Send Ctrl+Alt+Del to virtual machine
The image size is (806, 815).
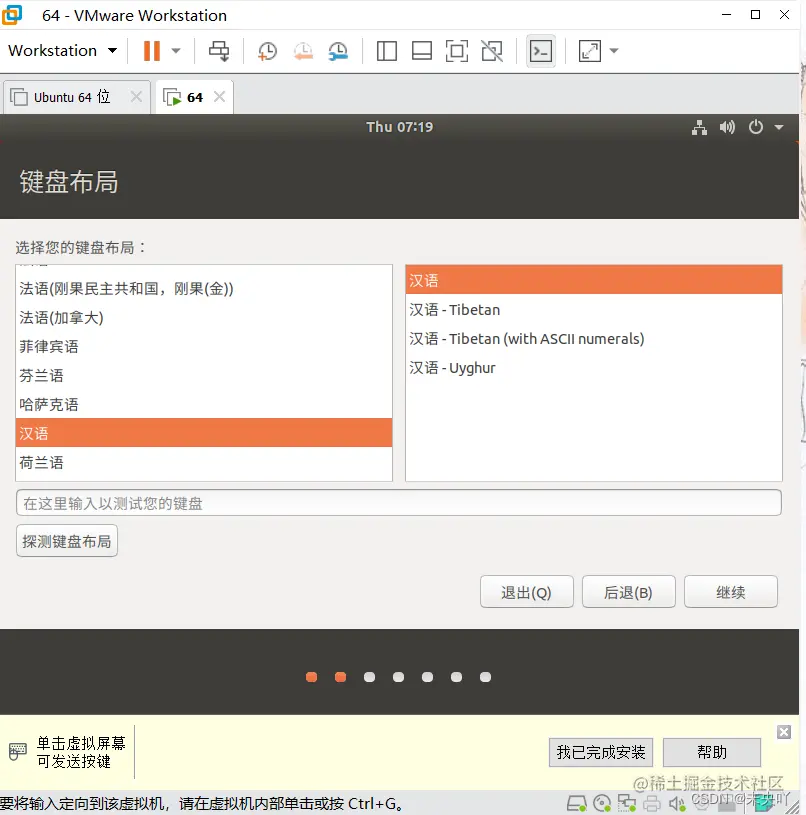pos(219,51)
